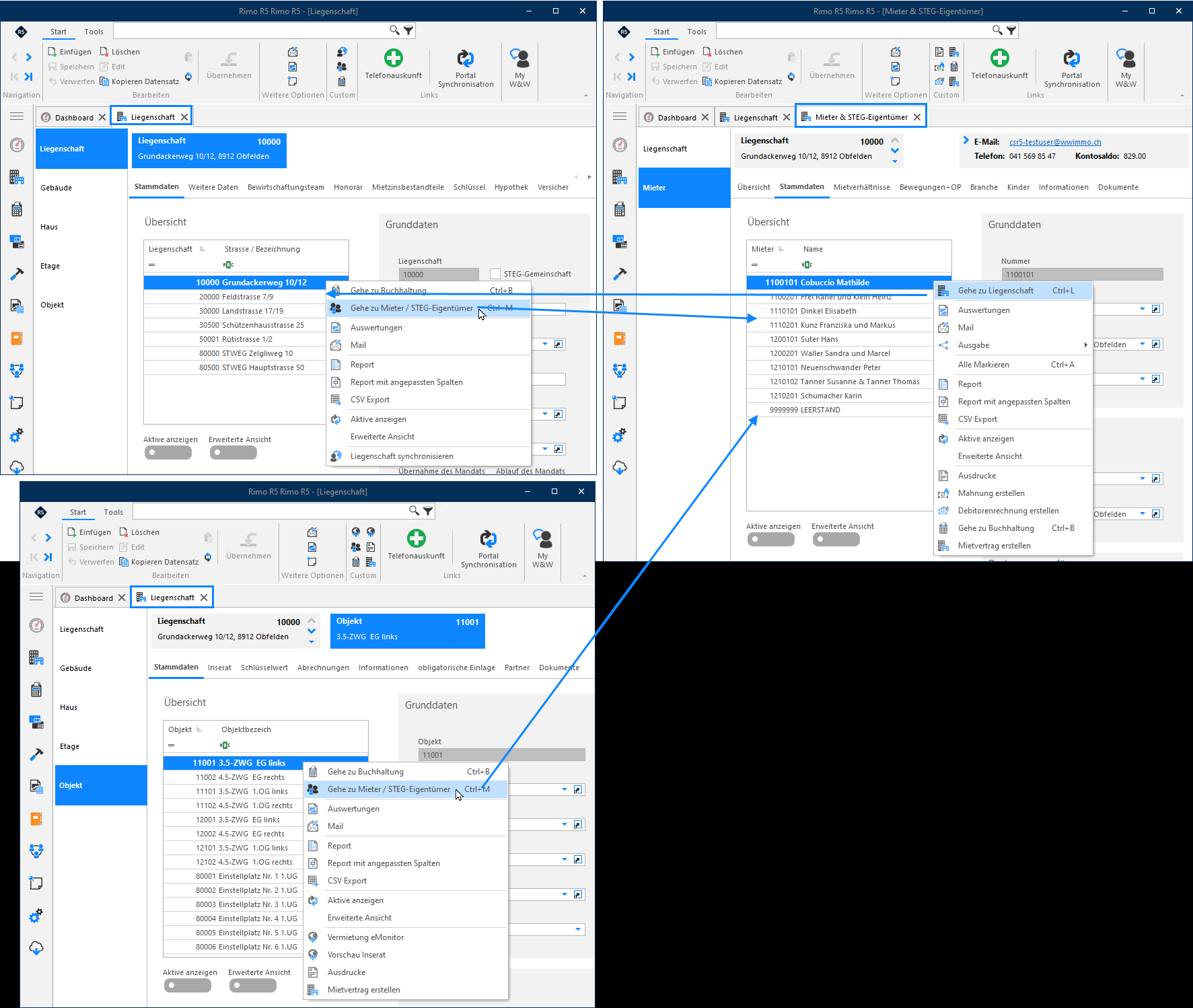1193x1008 pixels.
Task: Click gears sidebar icon in bottom window
Action: (x=36, y=916)
